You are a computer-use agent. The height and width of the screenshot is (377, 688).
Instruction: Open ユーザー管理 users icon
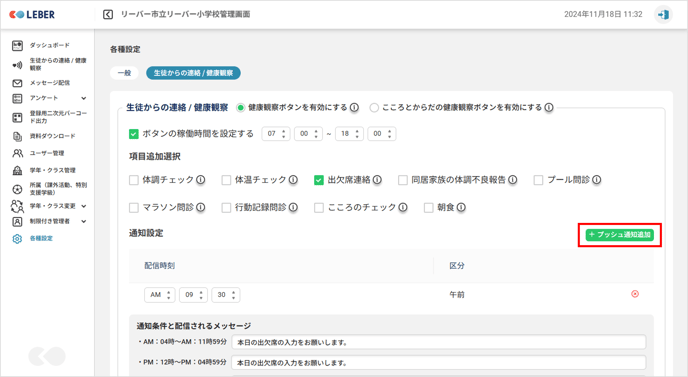tap(17, 153)
